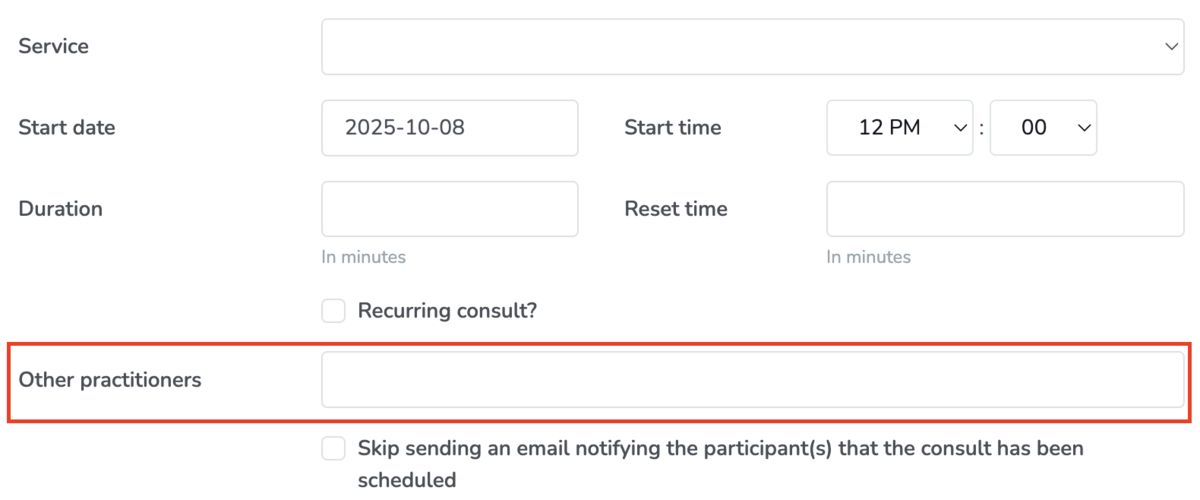Focus the Duration input field
The width and height of the screenshot is (1200, 500).
pyautogui.click(x=449, y=209)
